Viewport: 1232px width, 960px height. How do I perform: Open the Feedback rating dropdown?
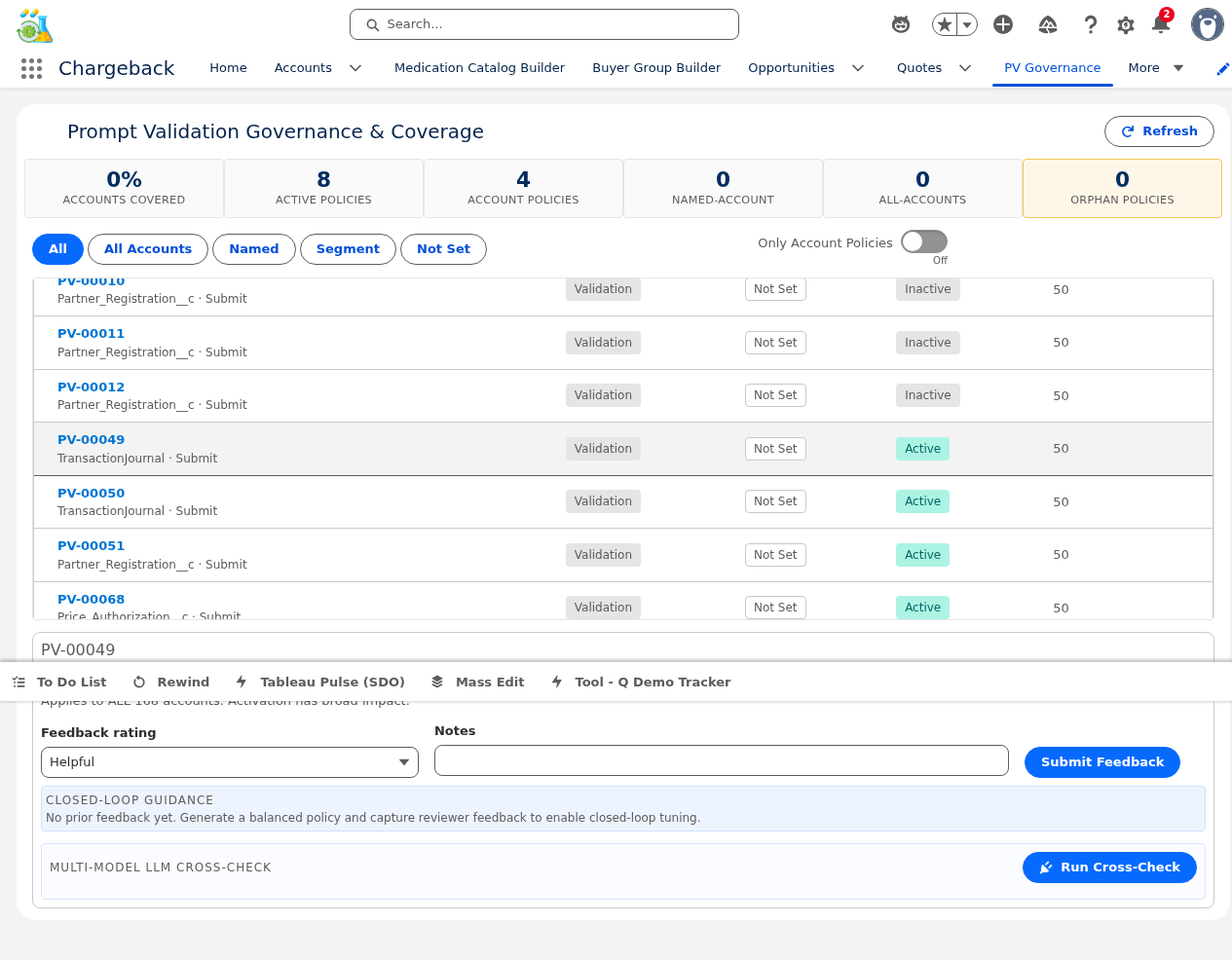[230, 762]
